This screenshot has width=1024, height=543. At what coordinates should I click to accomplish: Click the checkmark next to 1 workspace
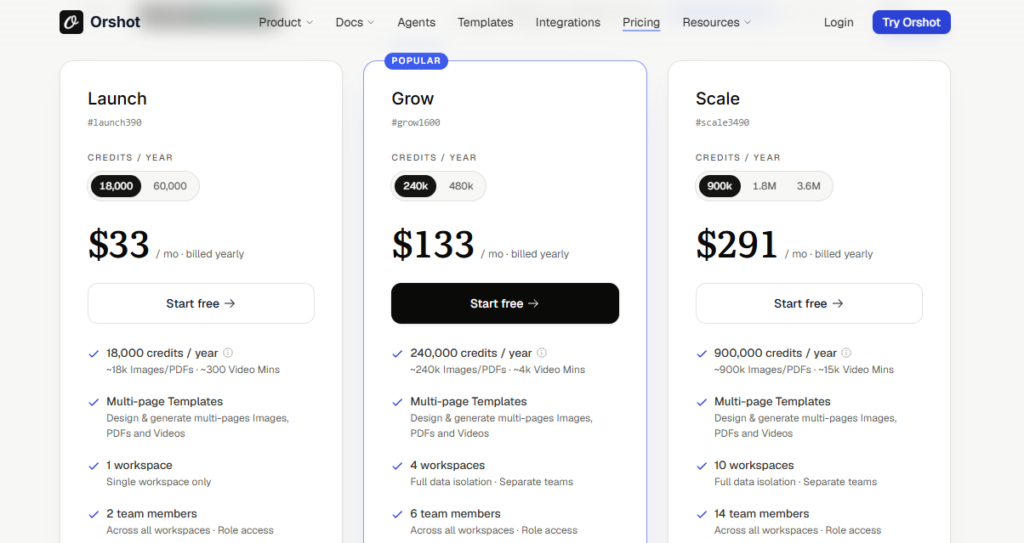point(93,466)
